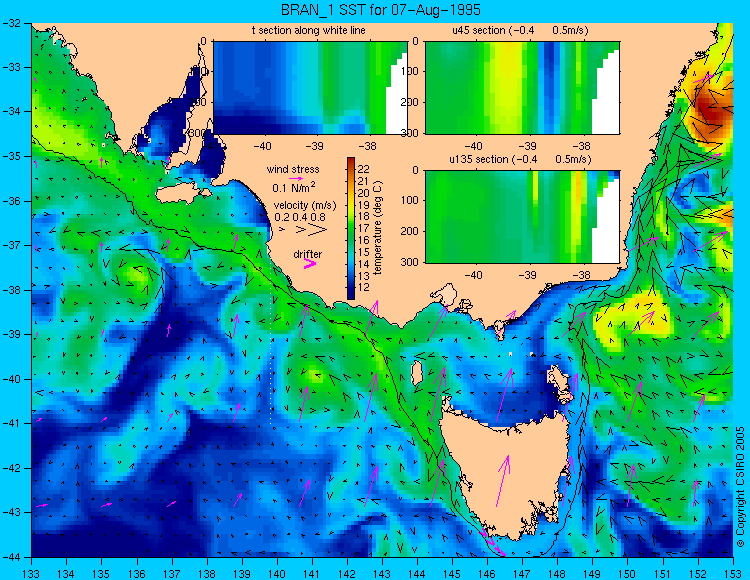
Task: Click Kangaroo Island on the map
Action: [182, 194]
